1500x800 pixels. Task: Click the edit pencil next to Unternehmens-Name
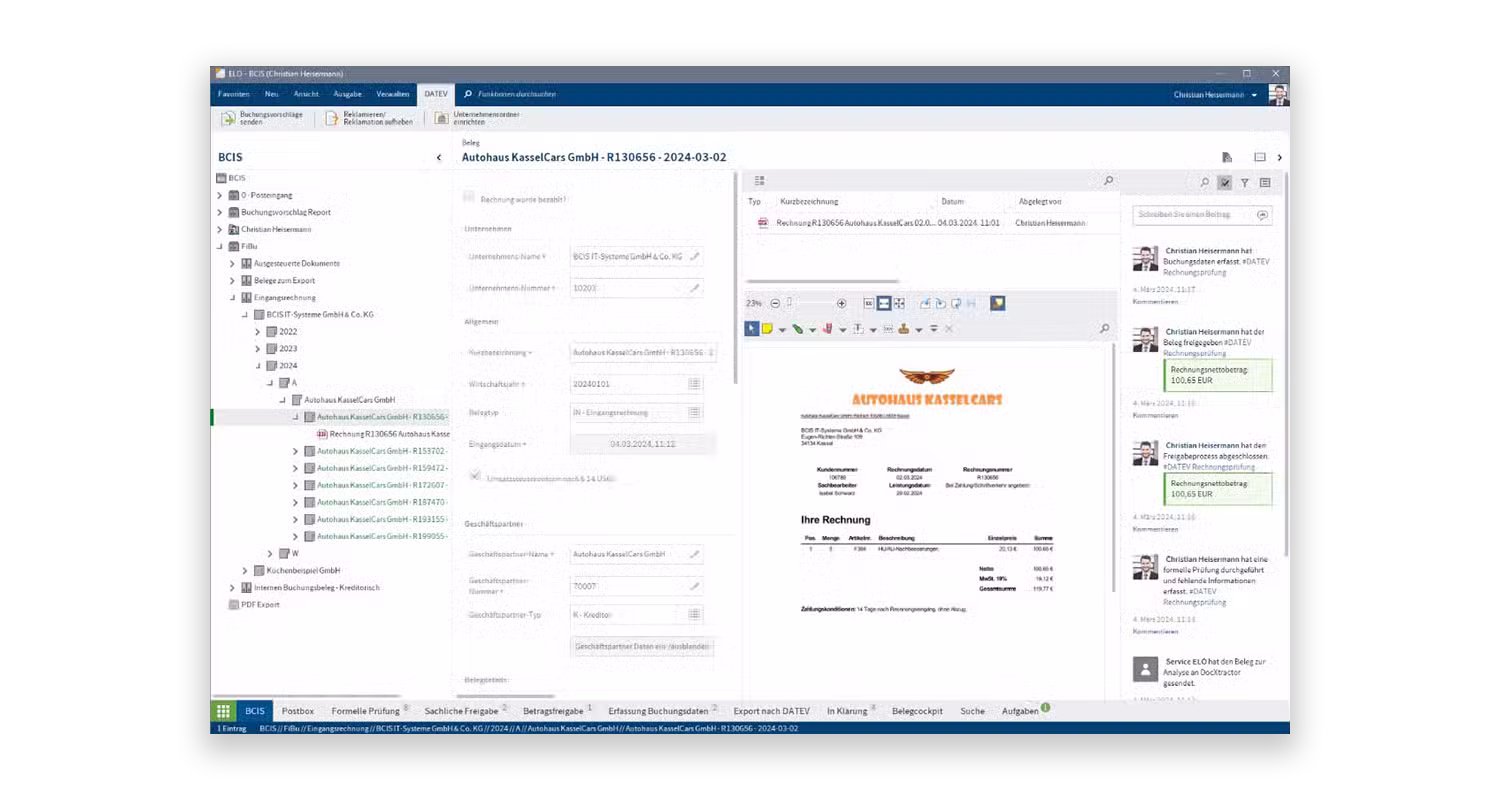click(695, 257)
